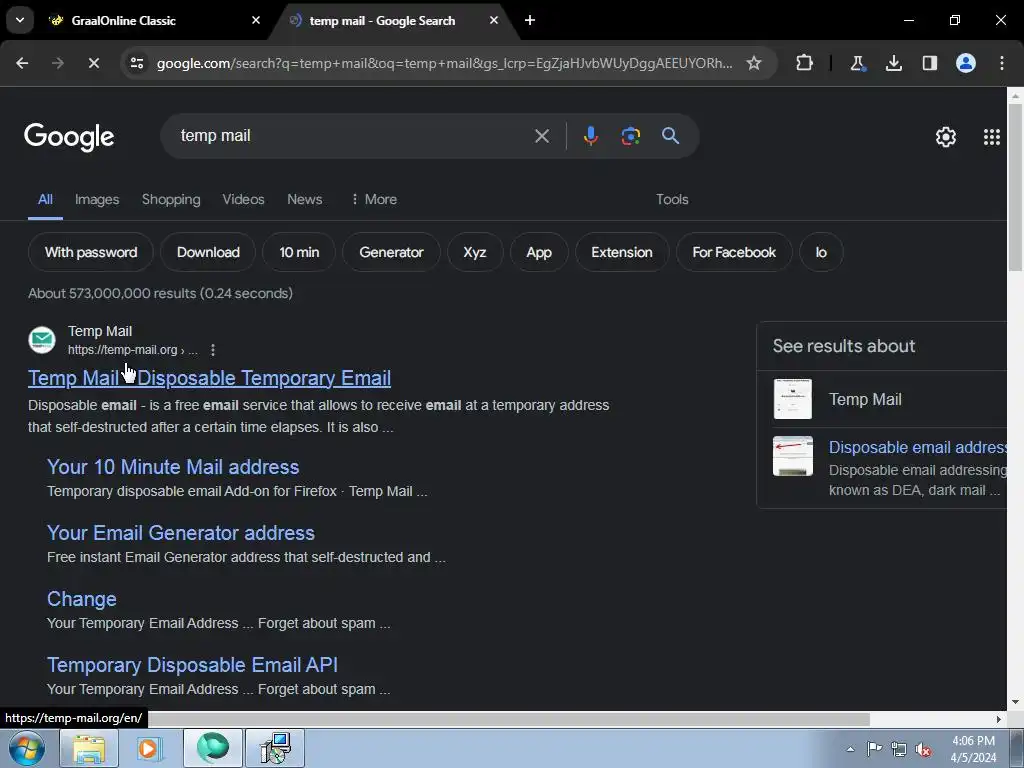
Task: Click the URL address bar
Action: [x=444, y=63]
